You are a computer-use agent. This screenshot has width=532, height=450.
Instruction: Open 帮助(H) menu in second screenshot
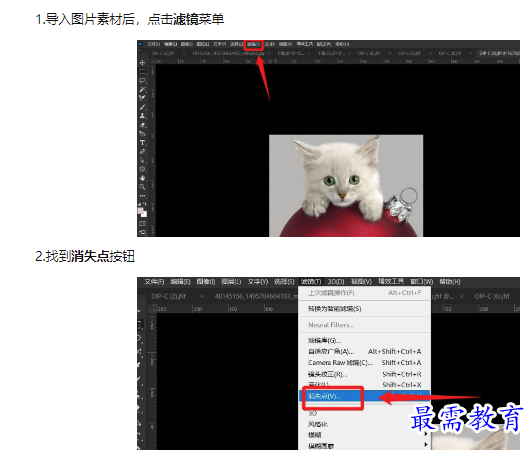click(450, 282)
